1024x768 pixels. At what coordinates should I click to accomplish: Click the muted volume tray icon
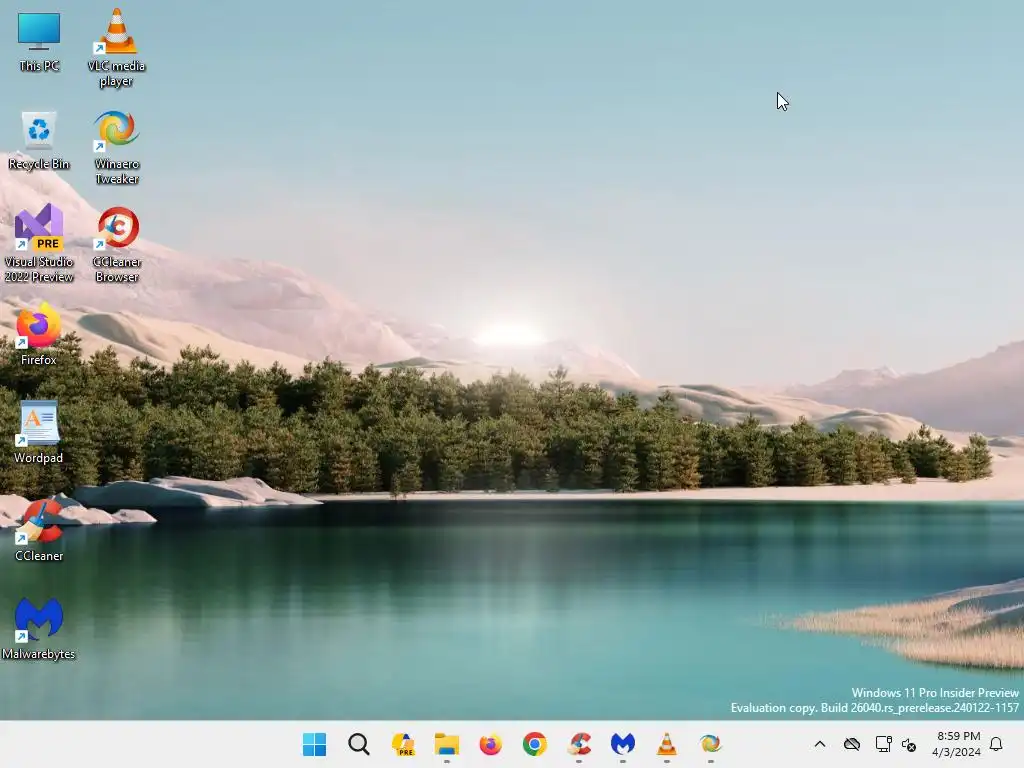click(908, 744)
